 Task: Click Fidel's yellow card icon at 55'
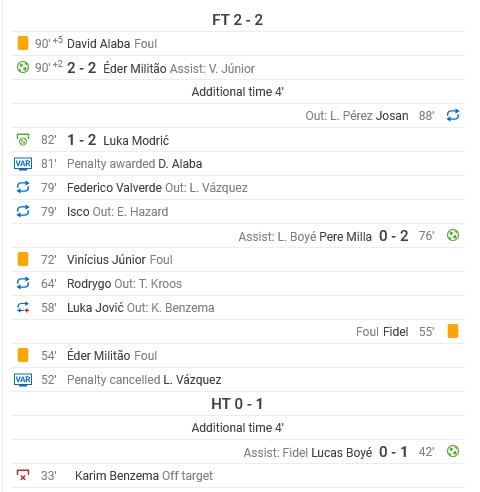pyautogui.click(x=453, y=331)
